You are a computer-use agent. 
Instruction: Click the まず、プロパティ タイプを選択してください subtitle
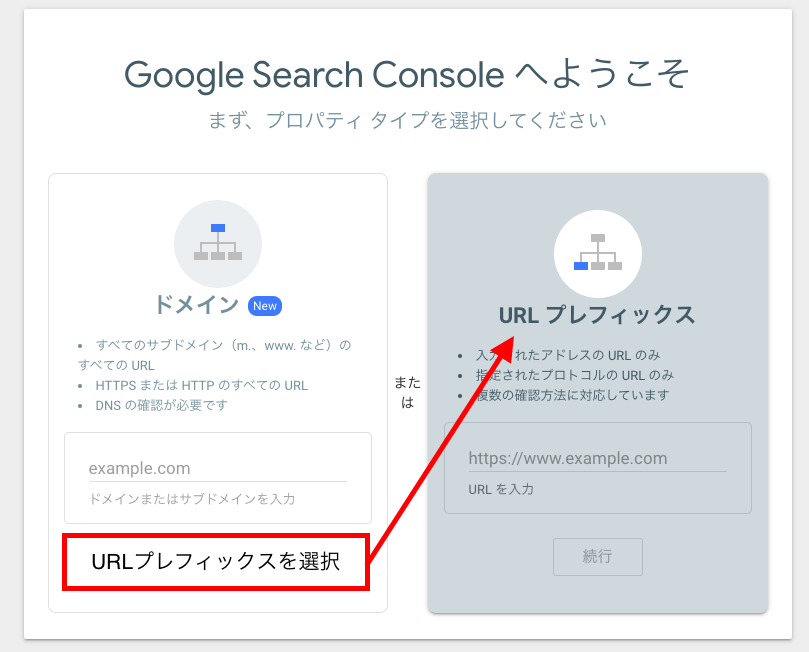point(408,121)
